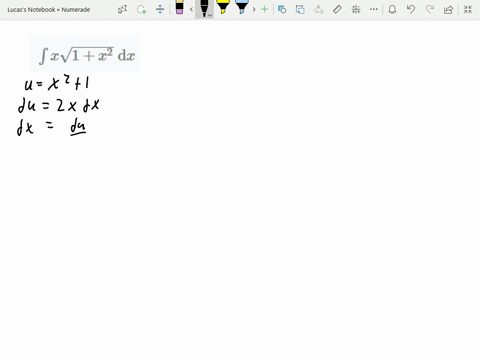Select the eraser tool
Viewport: 480px width, 360px height.
coord(179,7)
